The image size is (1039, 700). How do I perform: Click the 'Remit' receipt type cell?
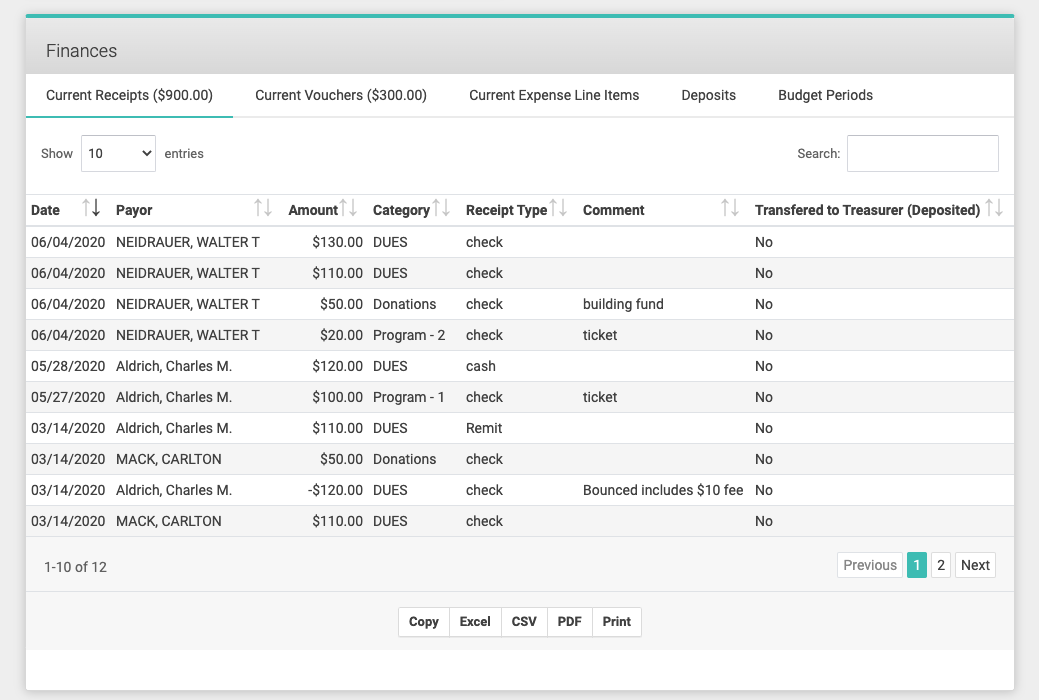click(484, 428)
